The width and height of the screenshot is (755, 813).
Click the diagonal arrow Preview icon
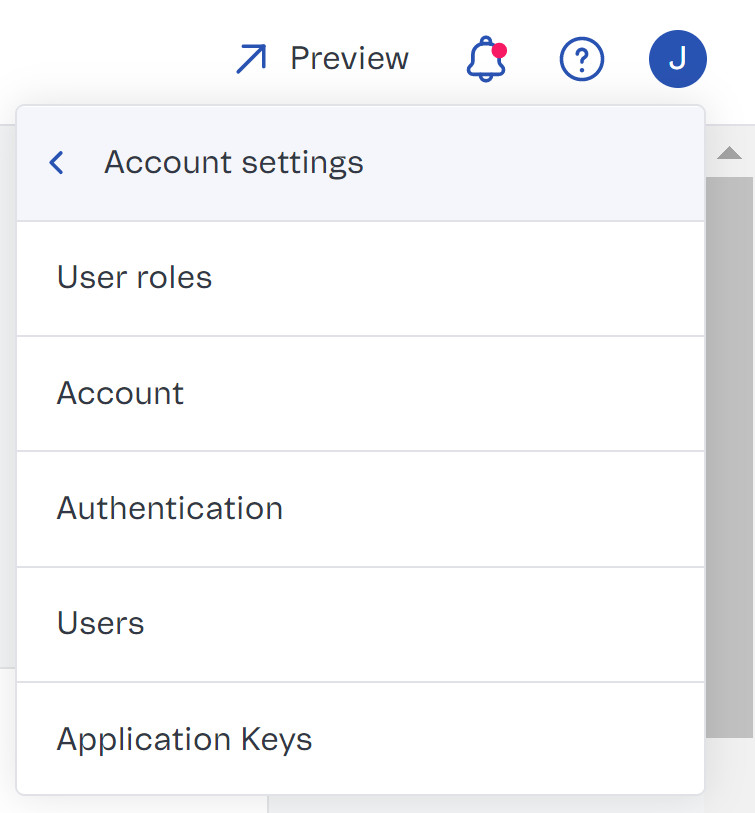[250, 59]
